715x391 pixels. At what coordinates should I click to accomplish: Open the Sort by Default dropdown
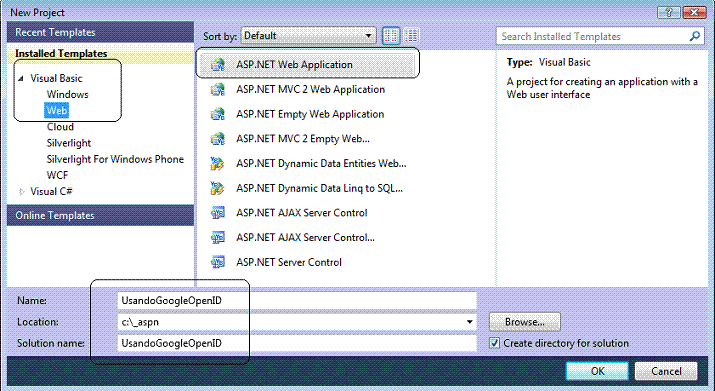tap(308, 36)
